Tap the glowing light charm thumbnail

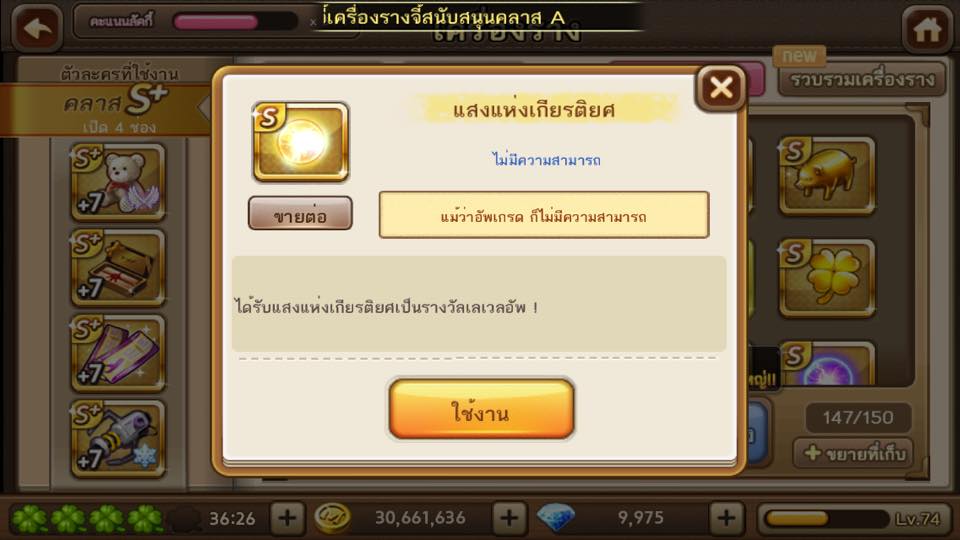pyautogui.click(x=301, y=142)
